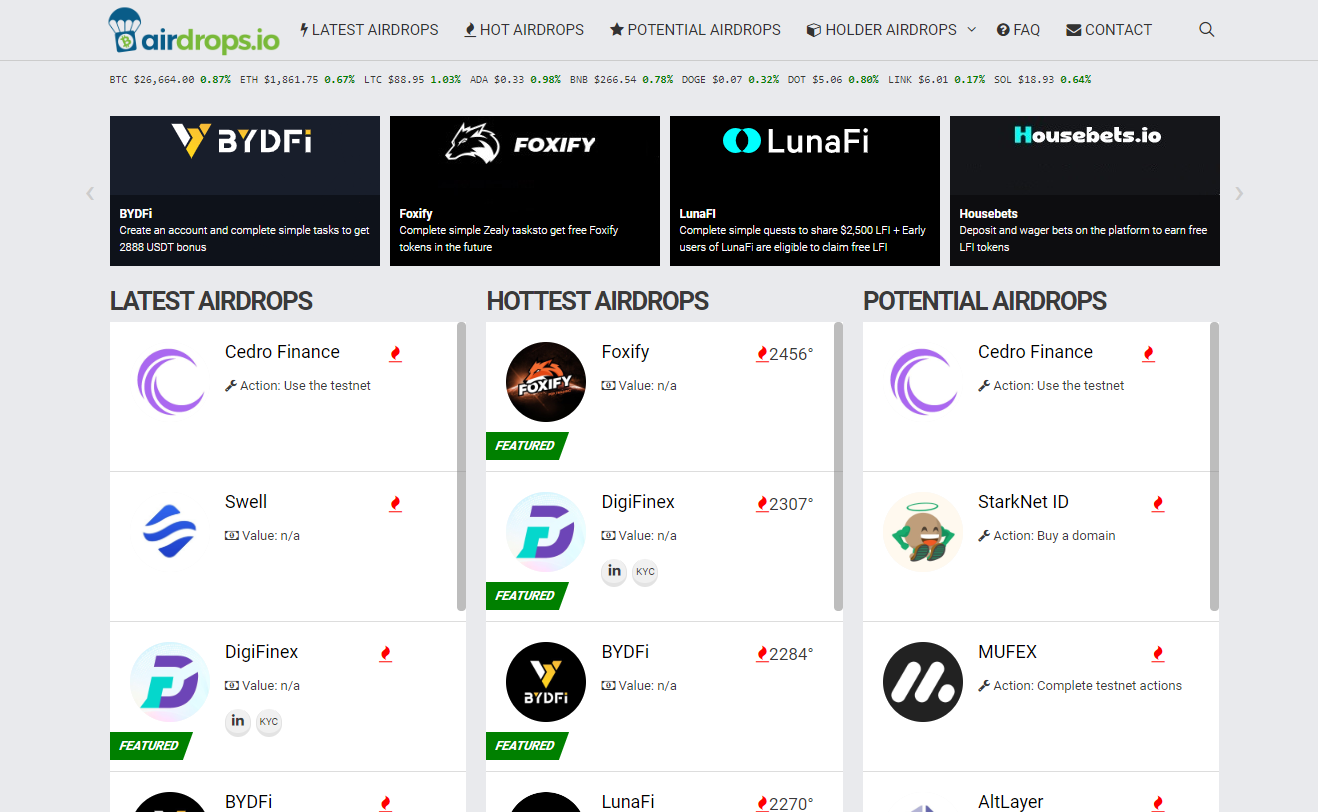Image resolution: width=1318 pixels, height=812 pixels.
Task: Click Featured badge on Hottest BYDFi card
Action: (525, 746)
